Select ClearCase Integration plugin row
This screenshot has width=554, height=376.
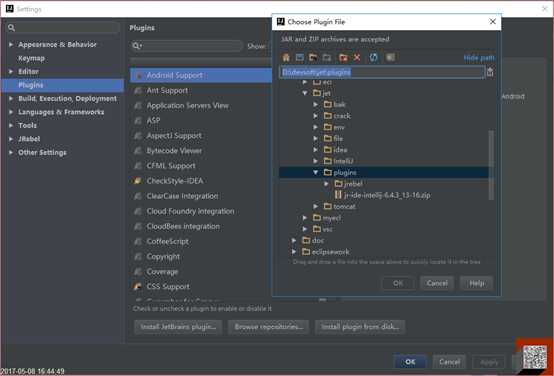[201, 196]
